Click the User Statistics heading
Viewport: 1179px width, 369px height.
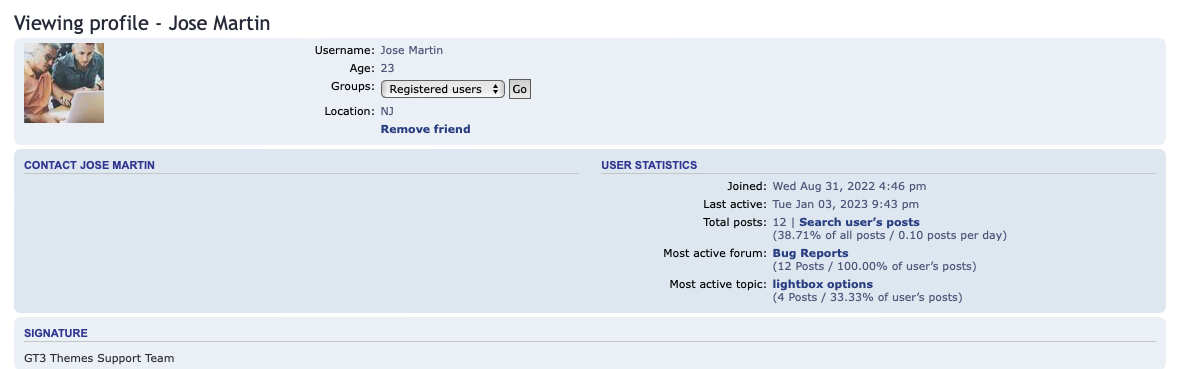[649, 165]
